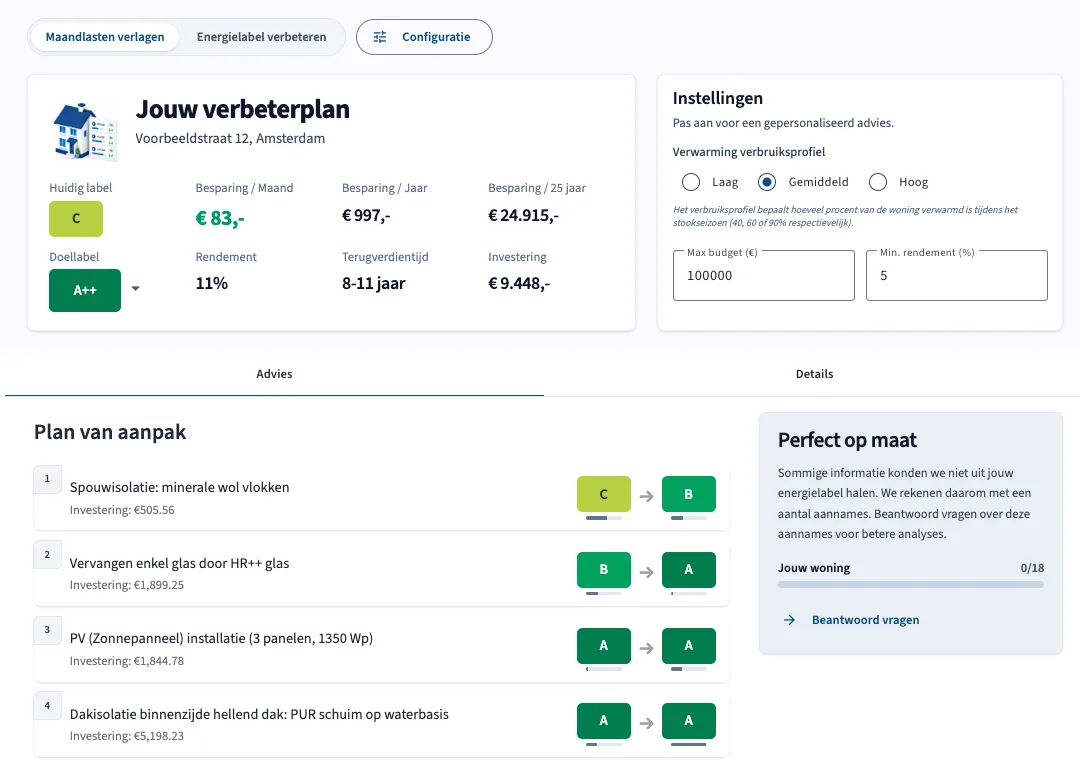Click the C label badge under Huidig label
Viewport: 1080px width, 780px height.
click(76, 219)
